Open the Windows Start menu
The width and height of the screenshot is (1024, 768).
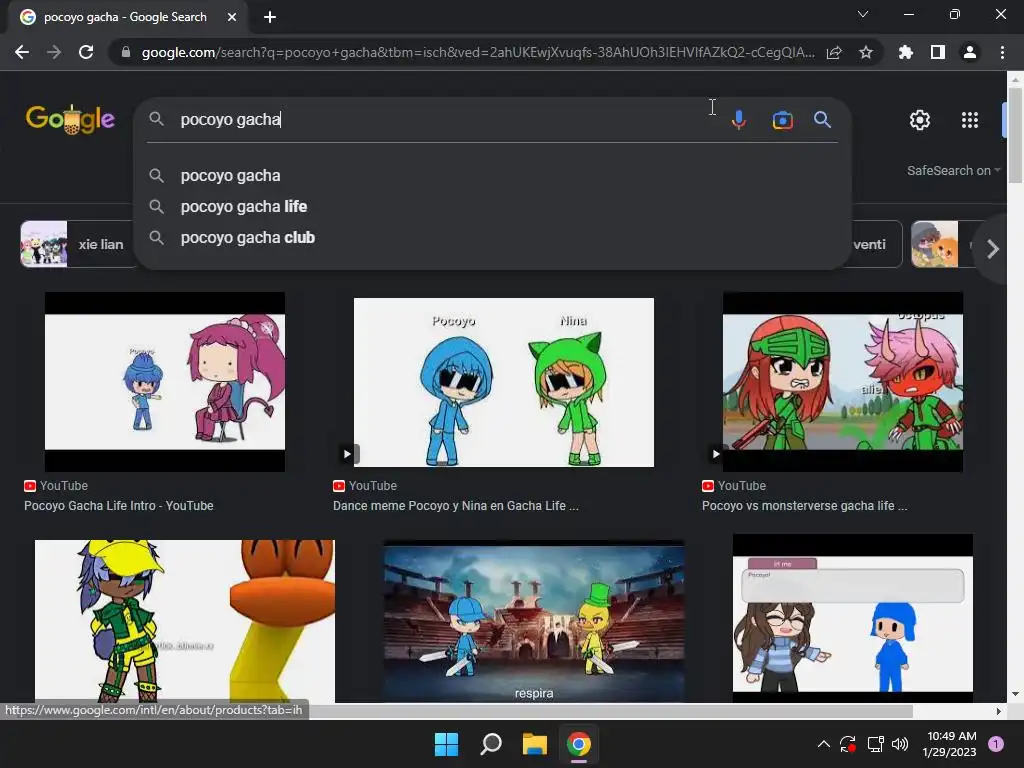click(x=447, y=744)
